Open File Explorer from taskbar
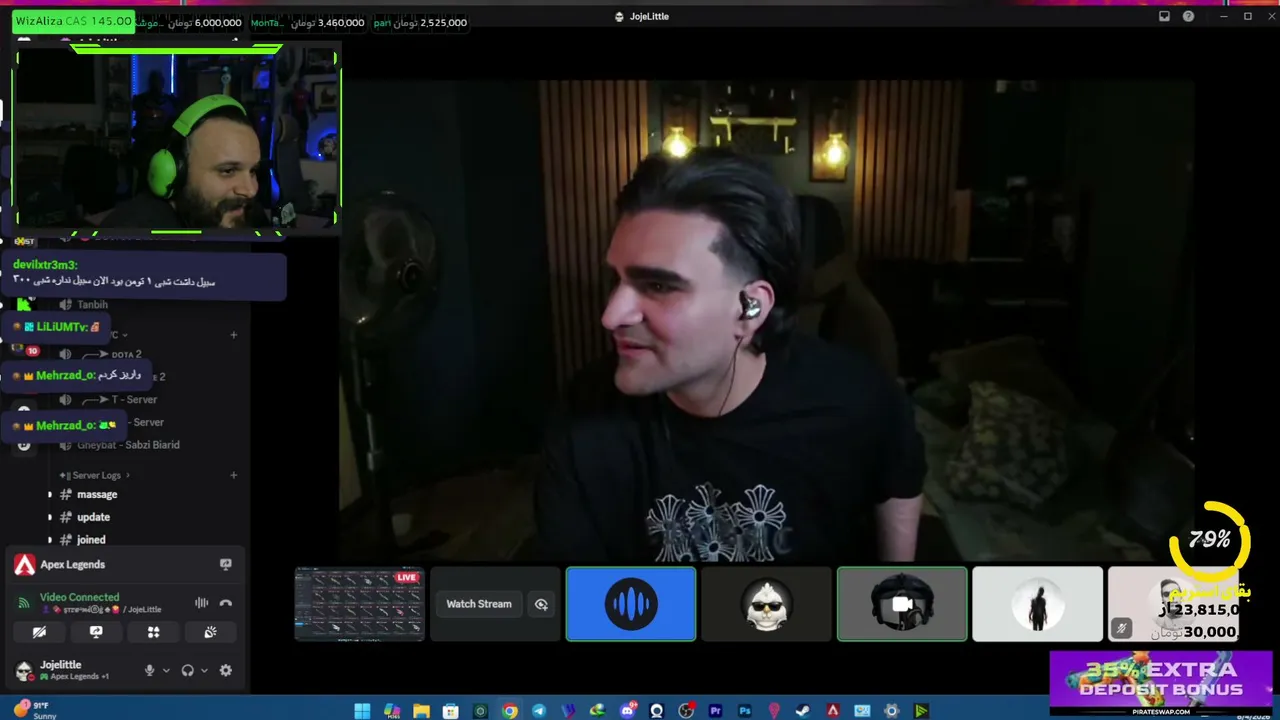This screenshot has width=1280, height=720. click(422, 711)
